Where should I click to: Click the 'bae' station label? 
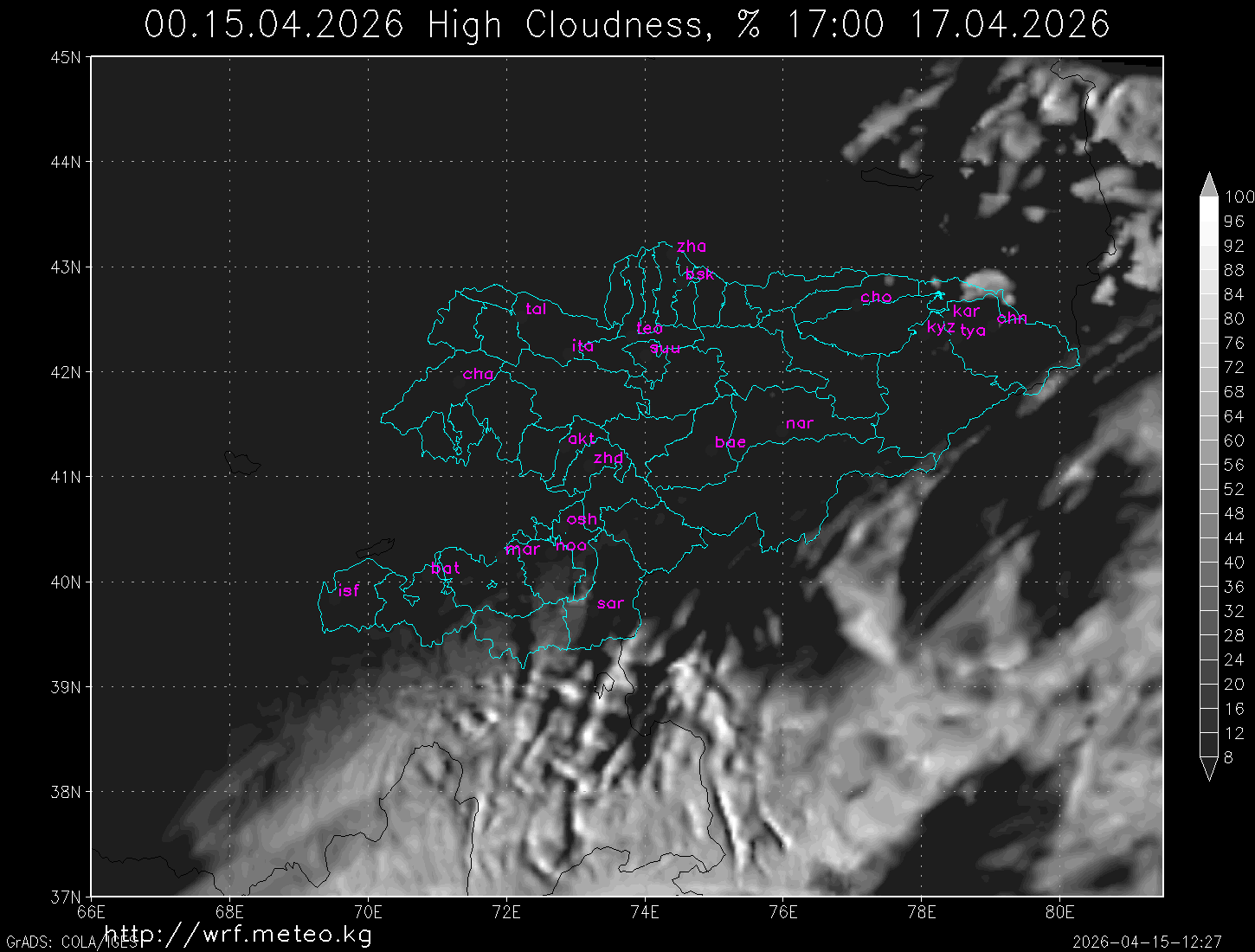coord(730,442)
